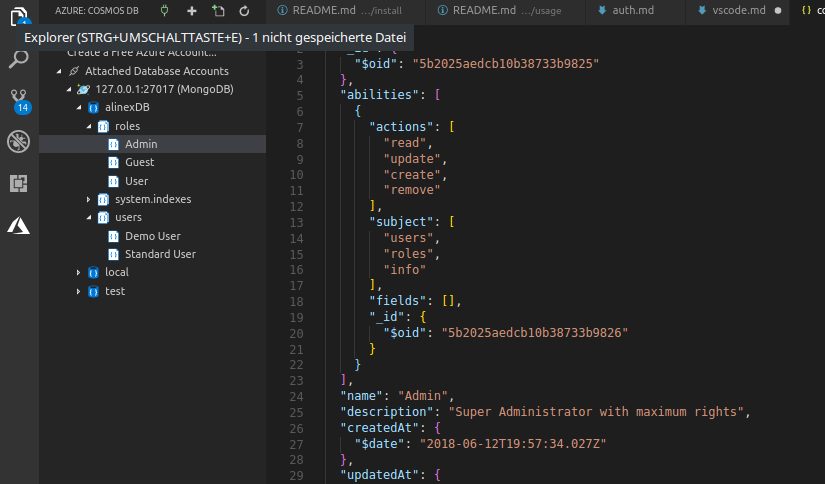The image size is (825, 484).
Task: Switch to vscode.md tab
Action: click(x=738, y=11)
